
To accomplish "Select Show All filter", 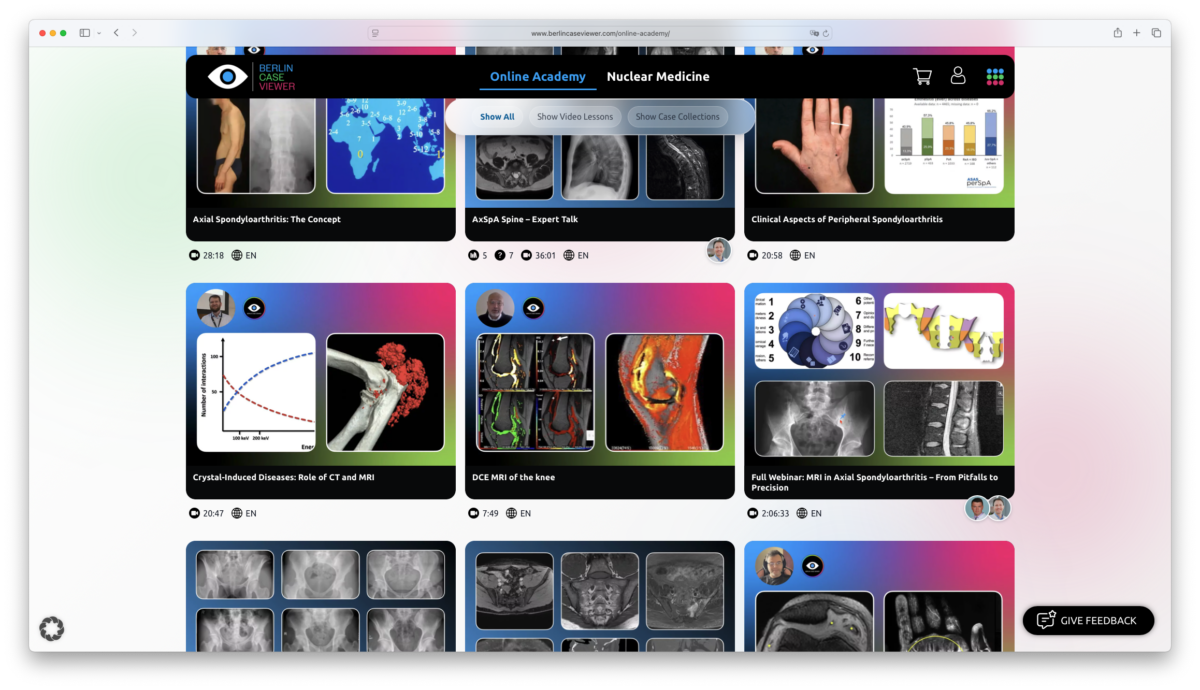I will pyautogui.click(x=497, y=117).
